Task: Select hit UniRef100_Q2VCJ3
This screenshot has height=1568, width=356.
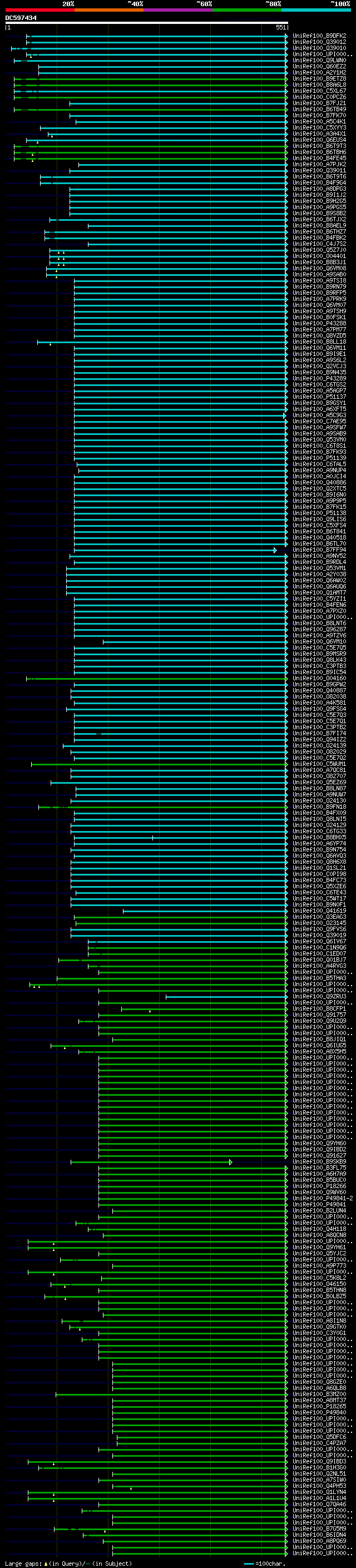Action: (x=319, y=367)
